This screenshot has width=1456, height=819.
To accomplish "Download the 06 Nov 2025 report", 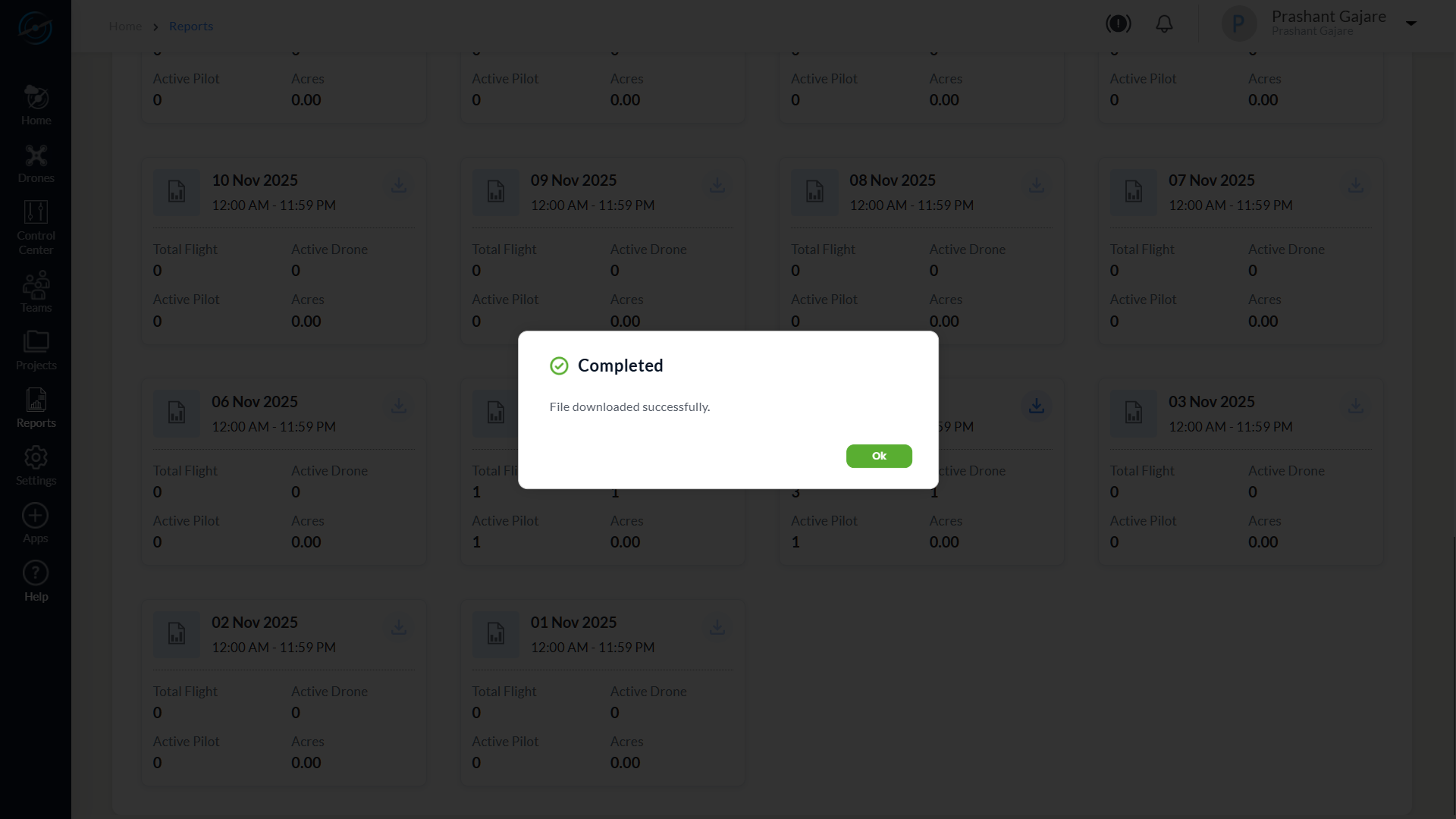I will tap(399, 406).
